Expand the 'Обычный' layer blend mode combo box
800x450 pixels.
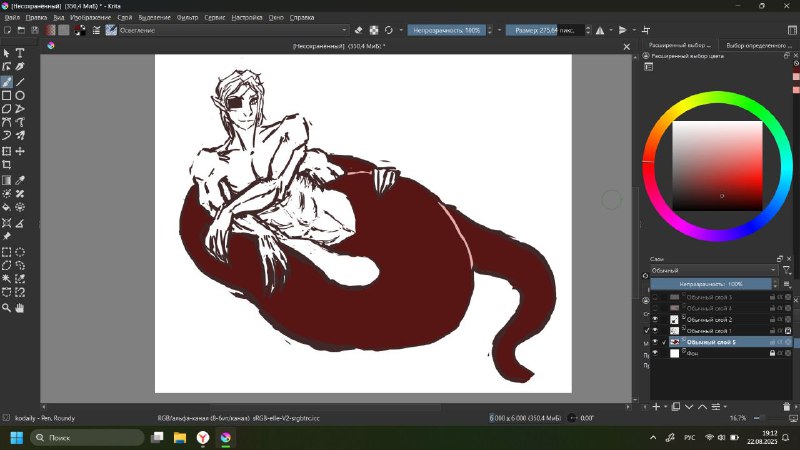[x=713, y=270]
